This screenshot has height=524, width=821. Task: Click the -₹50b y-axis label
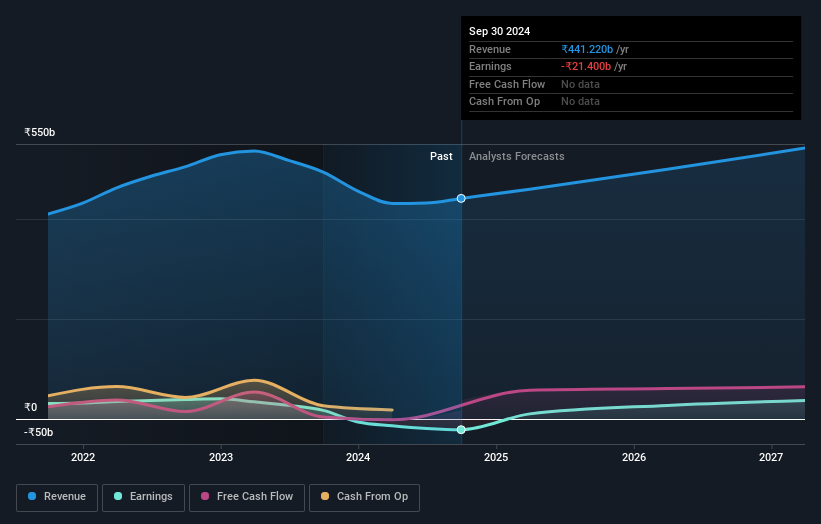(x=38, y=432)
